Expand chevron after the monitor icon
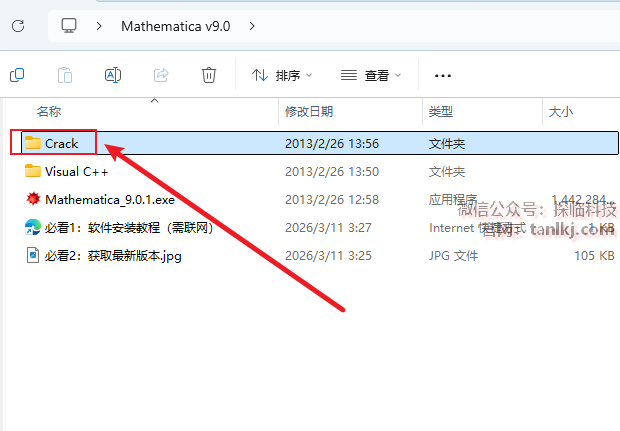620x431 pixels. (x=99, y=26)
